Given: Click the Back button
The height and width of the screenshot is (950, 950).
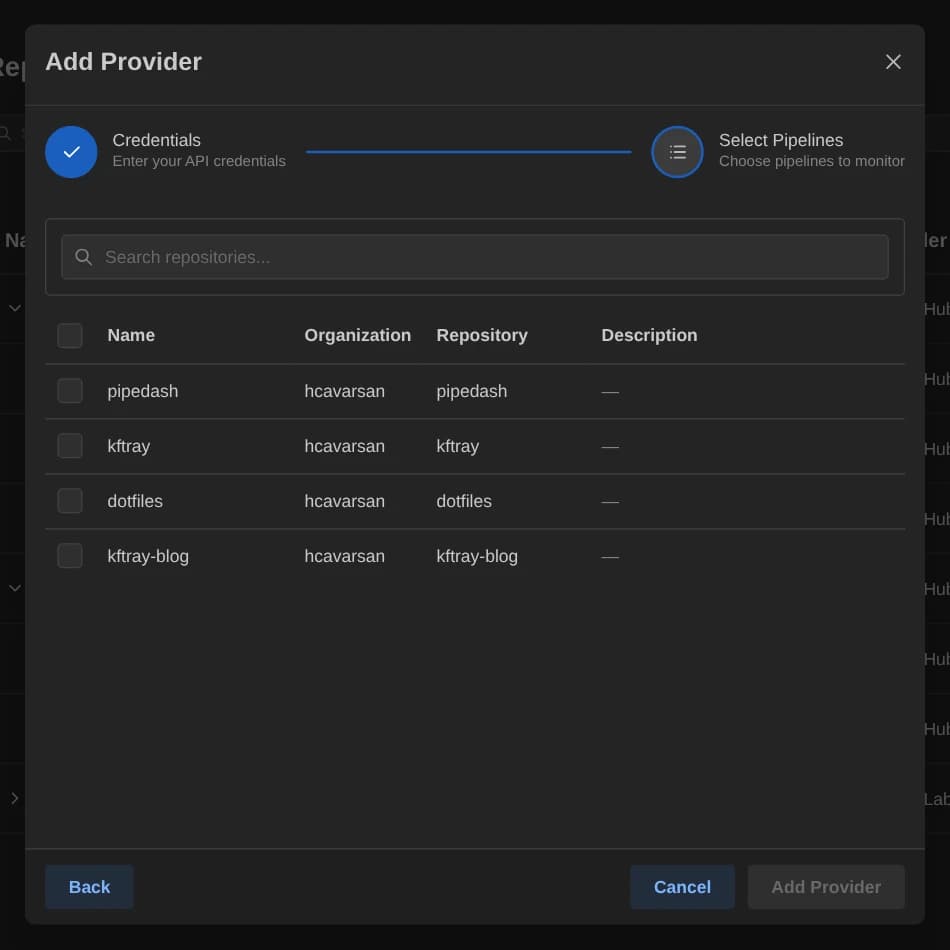Looking at the screenshot, I should click(x=90, y=886).
